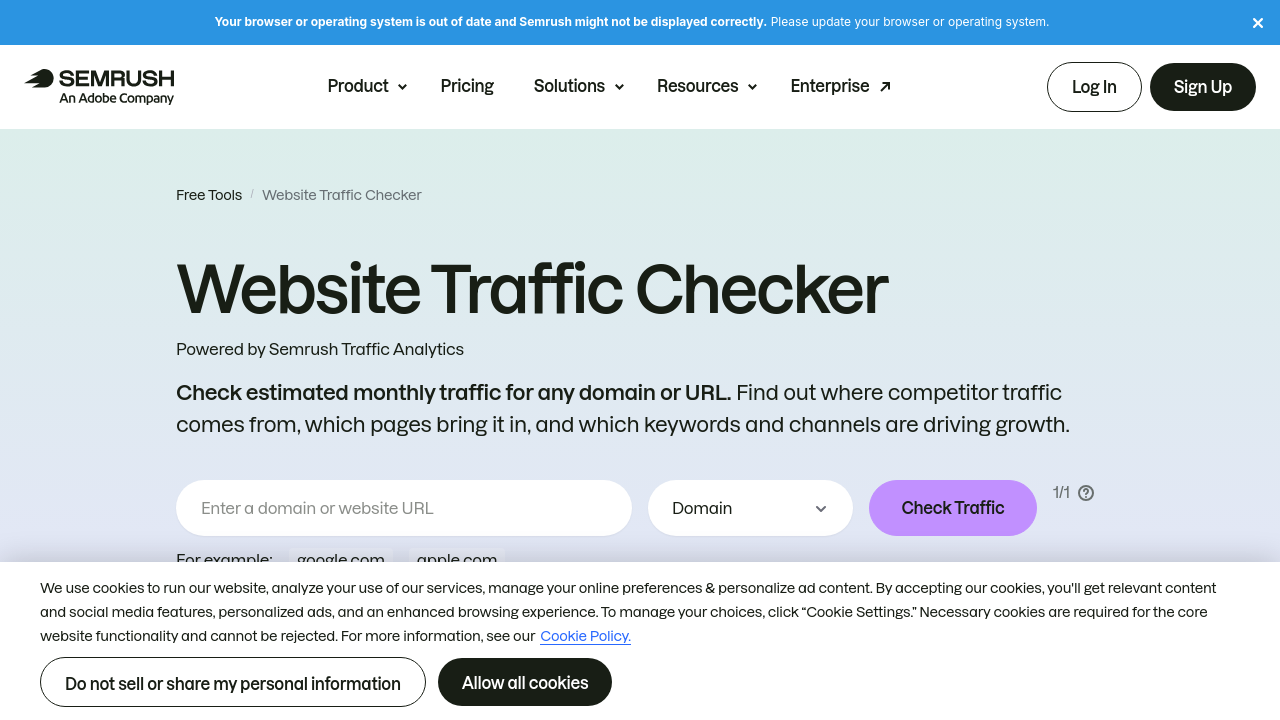This screenshot has height=720, width=1280.
Task: Click the Semrush logo
Action: click(99, 86)
